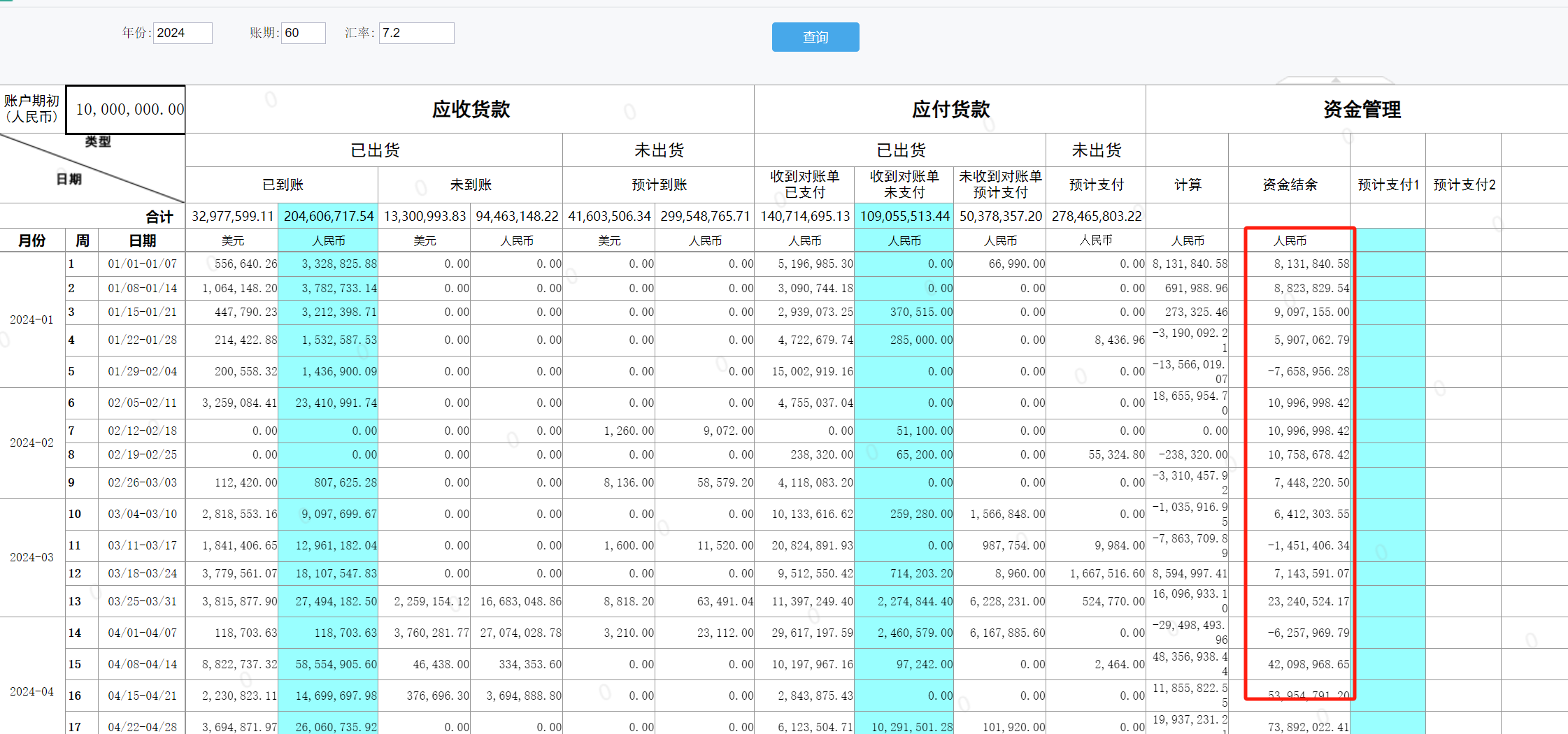
Task: Click the 账户期初 amount box 10,000,000.00
Action: pyautogui.click(x=126, y=110)
